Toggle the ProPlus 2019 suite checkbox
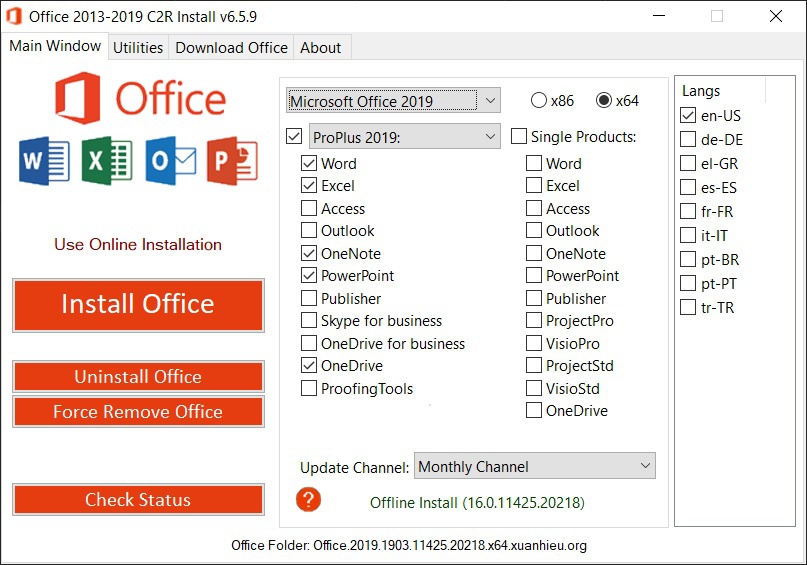 pyautogui.click(x=294, y=136)
